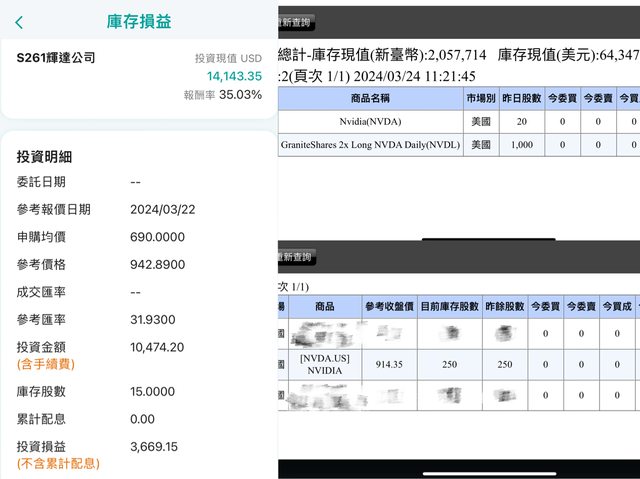Viewport: 640px width, 479px height.
Task: Tap the 投資現值 14,143.35 amount
Action: pos(234,76)
